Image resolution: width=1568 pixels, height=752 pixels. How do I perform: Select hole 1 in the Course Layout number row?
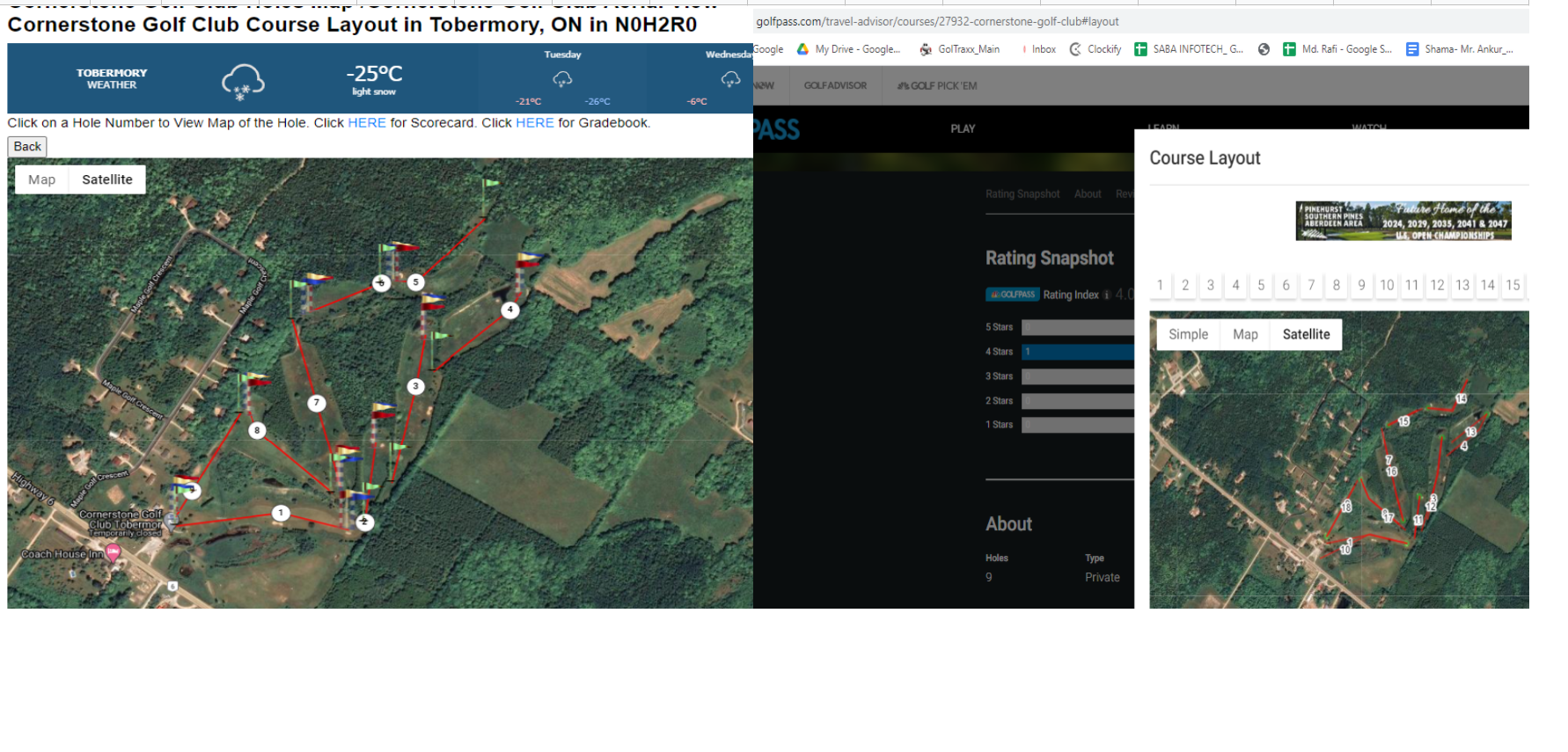tap(1160, 285)
